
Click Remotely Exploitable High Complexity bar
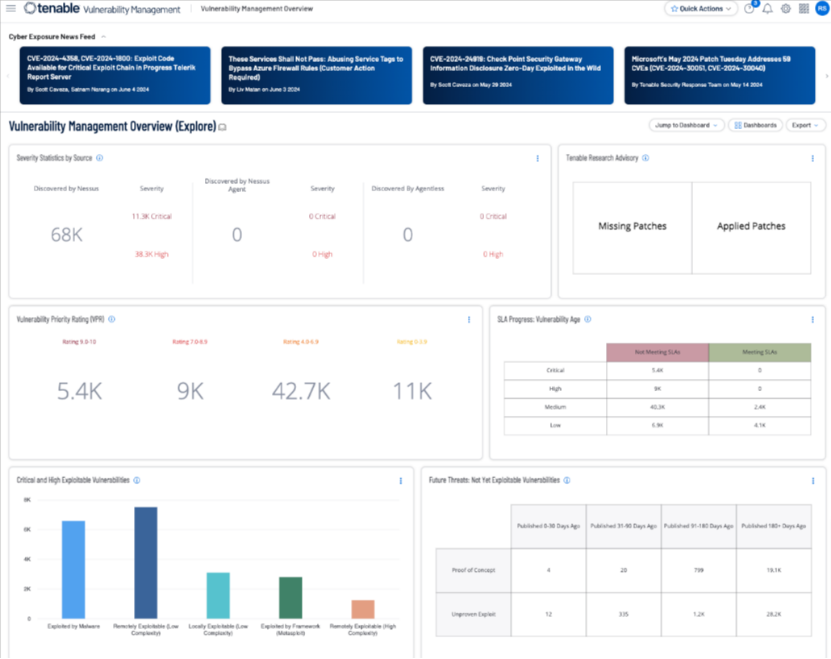click(x=363, y=610)
